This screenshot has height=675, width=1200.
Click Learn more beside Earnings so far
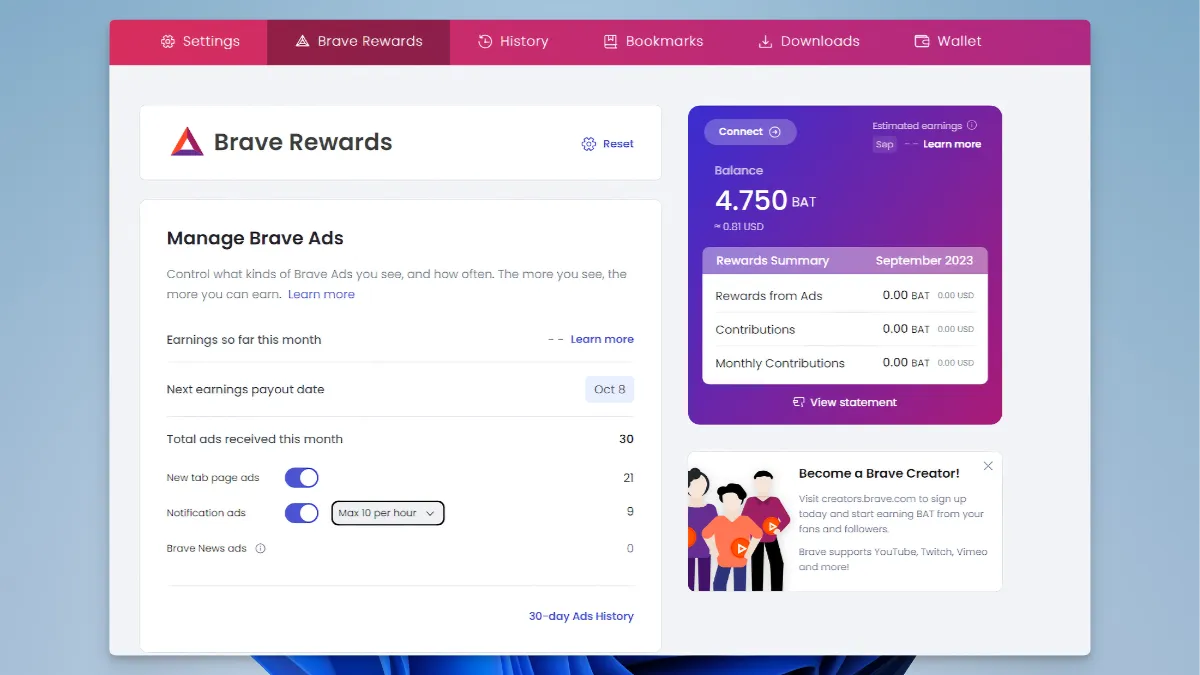[x=602, y=340]
